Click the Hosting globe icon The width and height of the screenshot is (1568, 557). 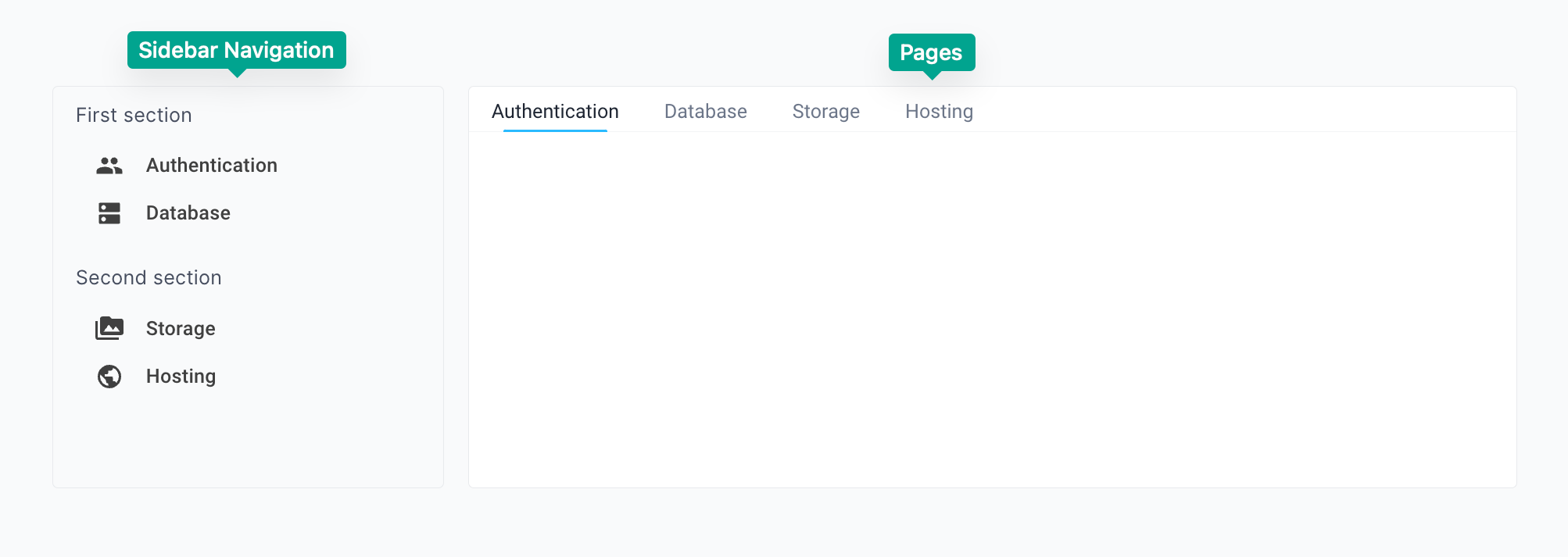(109, 377)
